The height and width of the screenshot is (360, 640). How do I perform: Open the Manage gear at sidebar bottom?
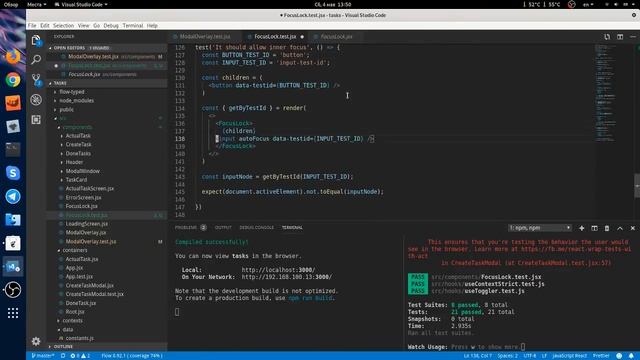coord(36,341)
